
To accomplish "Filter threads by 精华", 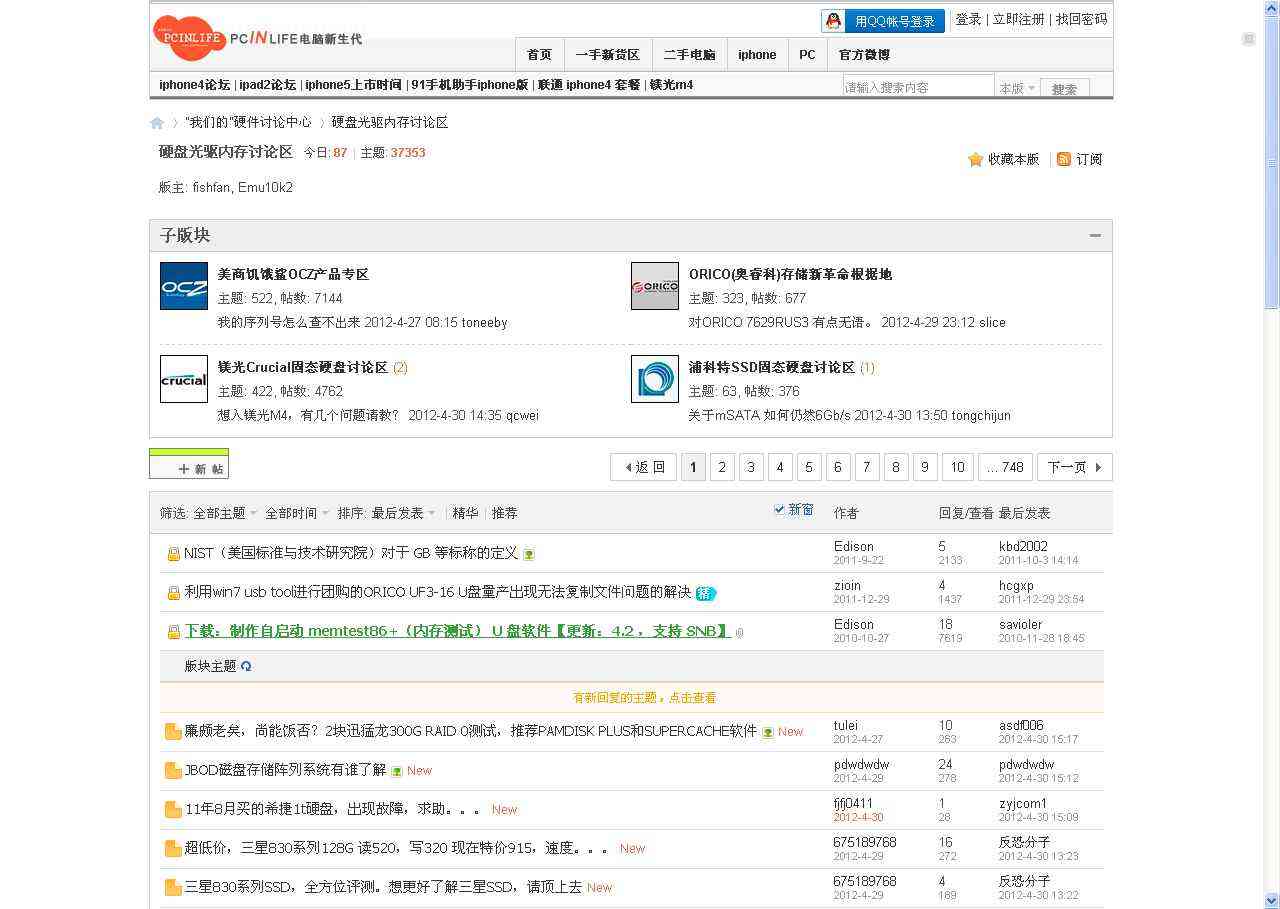I will click(465, 513).
